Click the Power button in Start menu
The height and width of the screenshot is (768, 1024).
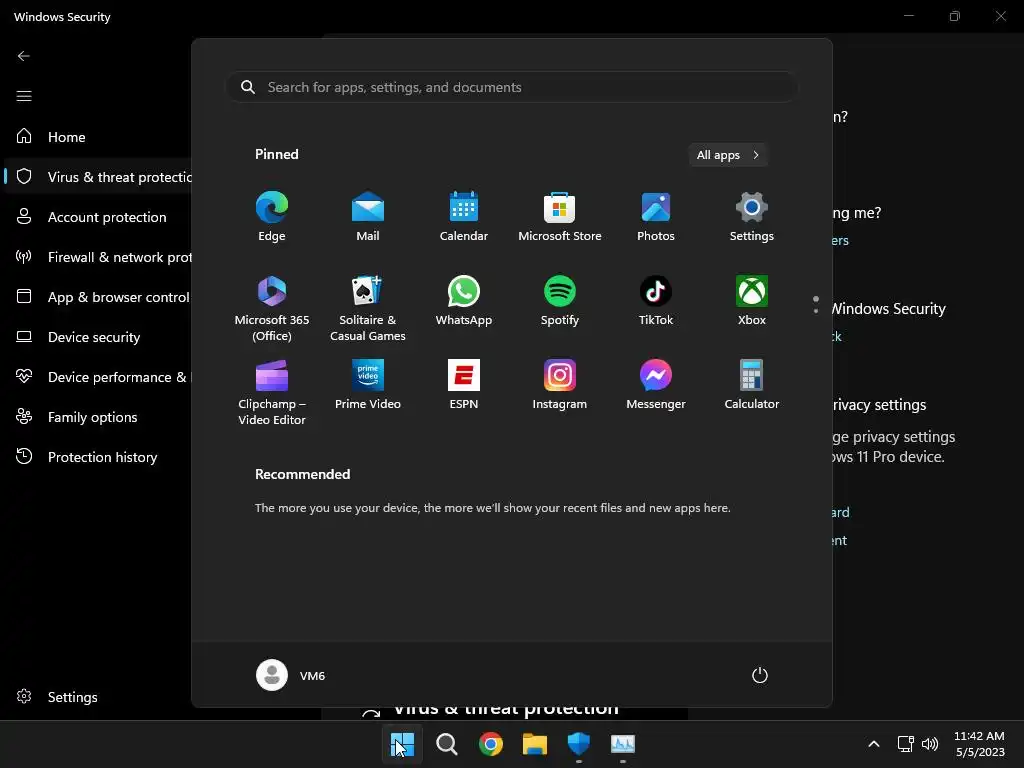pos(760,675)
